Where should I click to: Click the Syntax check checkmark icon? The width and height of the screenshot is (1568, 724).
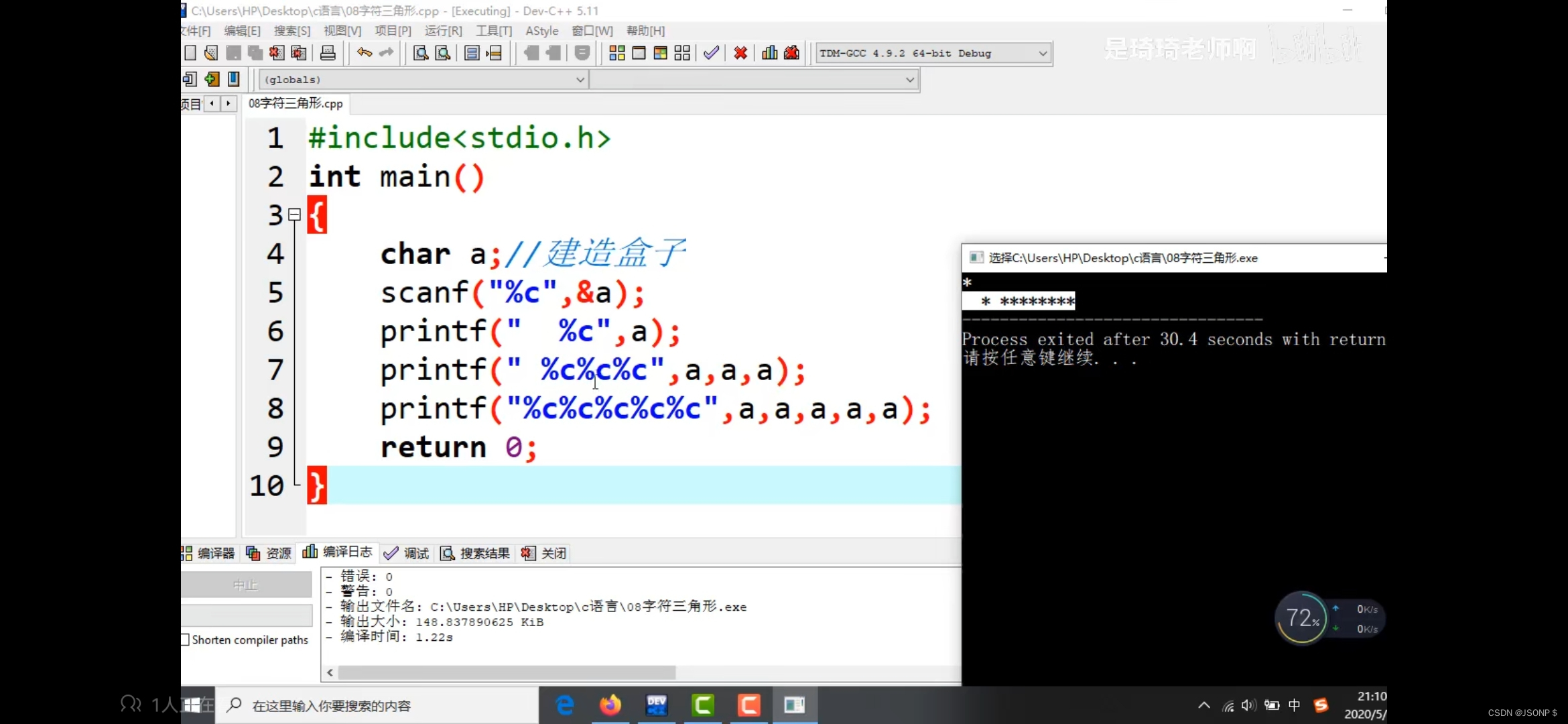click(x=711, y=53)
